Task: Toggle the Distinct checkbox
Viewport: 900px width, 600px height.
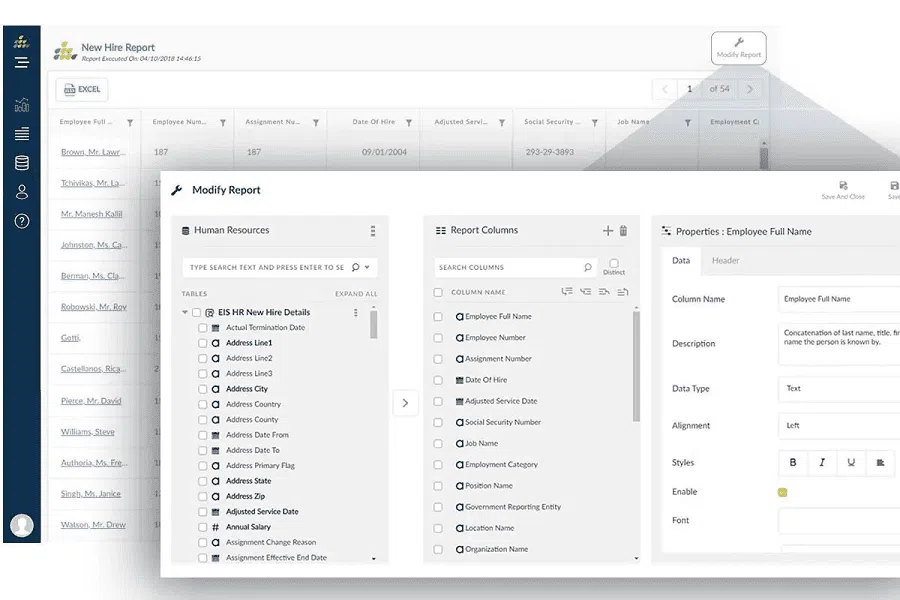Action: tap(614, 263)
